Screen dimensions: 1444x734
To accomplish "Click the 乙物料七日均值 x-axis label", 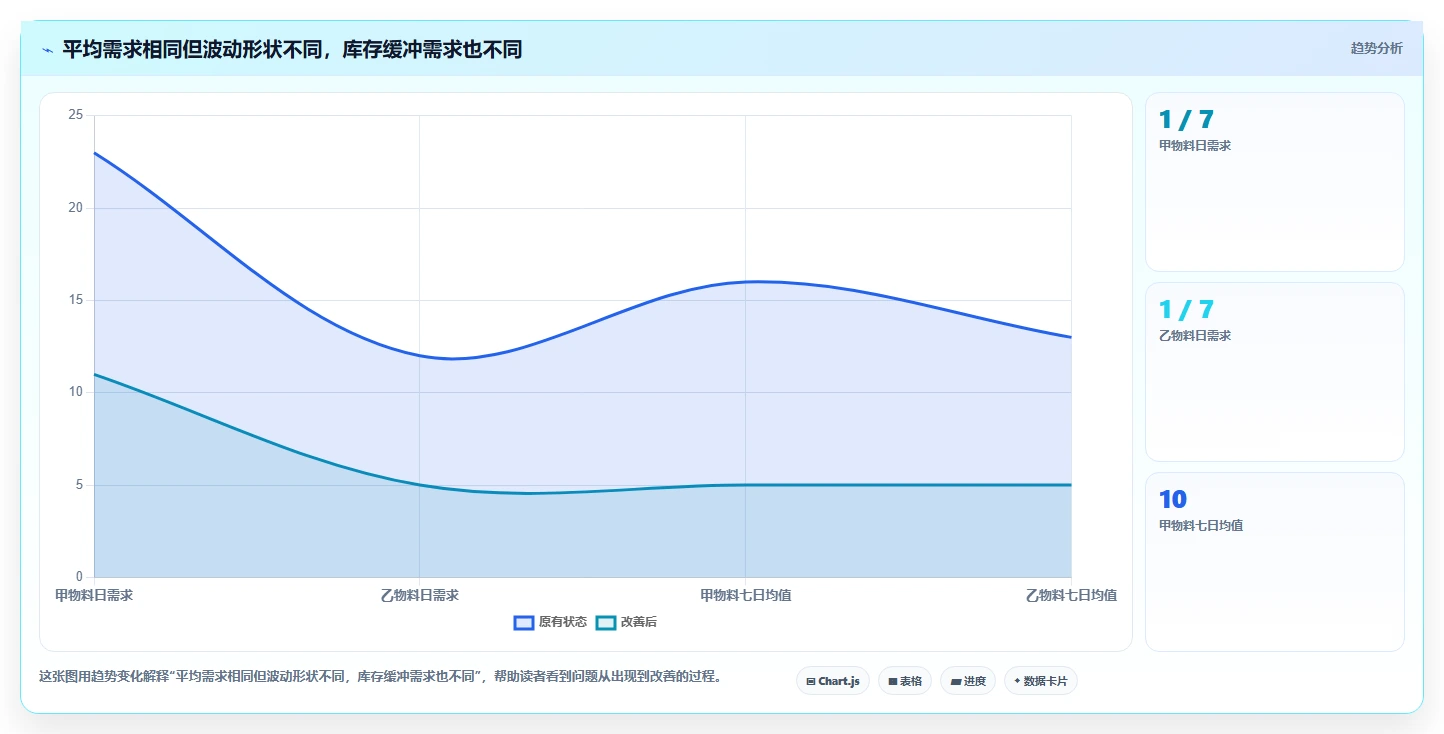I will point(1071,595).
